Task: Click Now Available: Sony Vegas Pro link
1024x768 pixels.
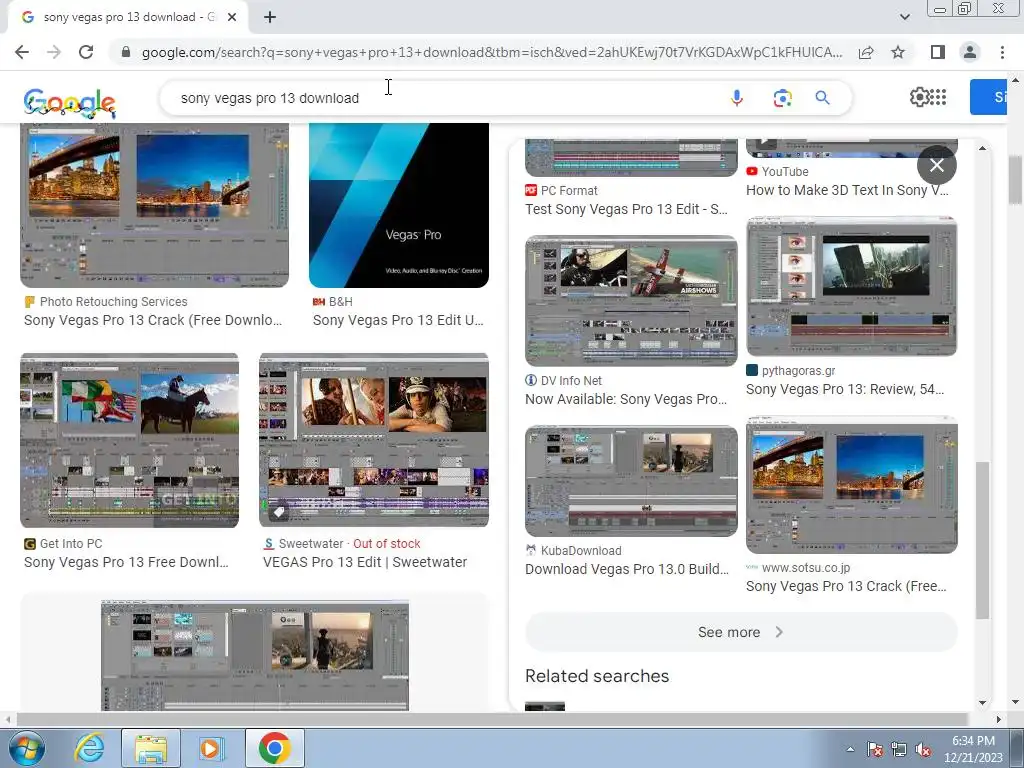Action: point(626,399)
